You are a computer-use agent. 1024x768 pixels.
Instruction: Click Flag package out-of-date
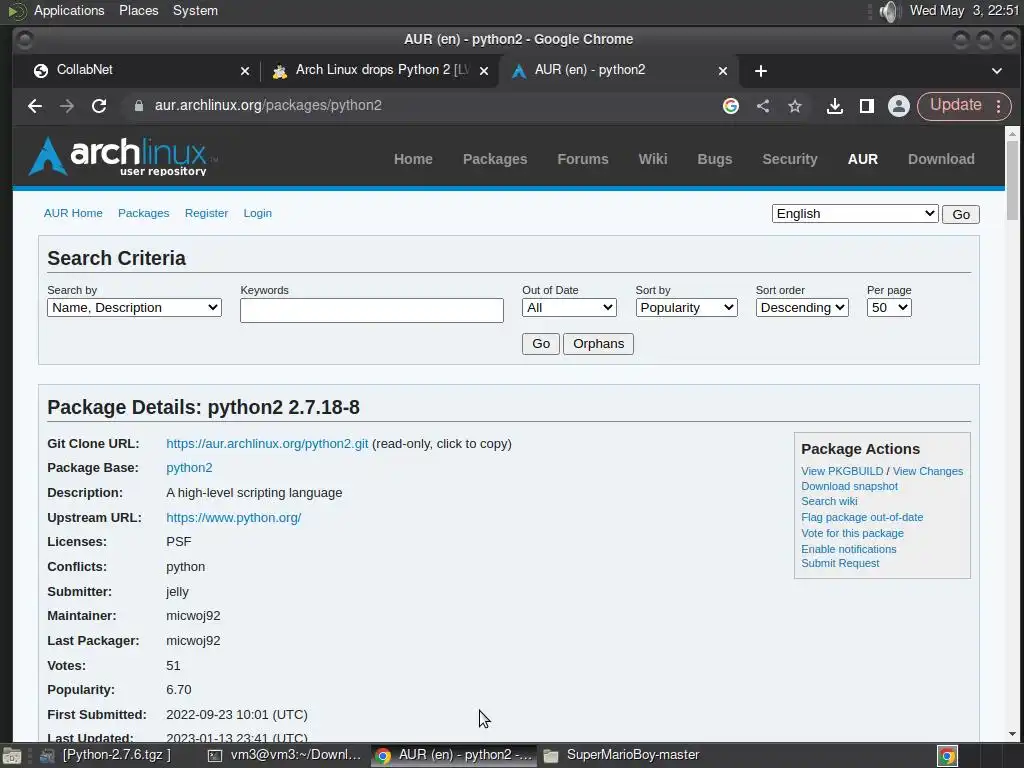[x=862, y=517]
